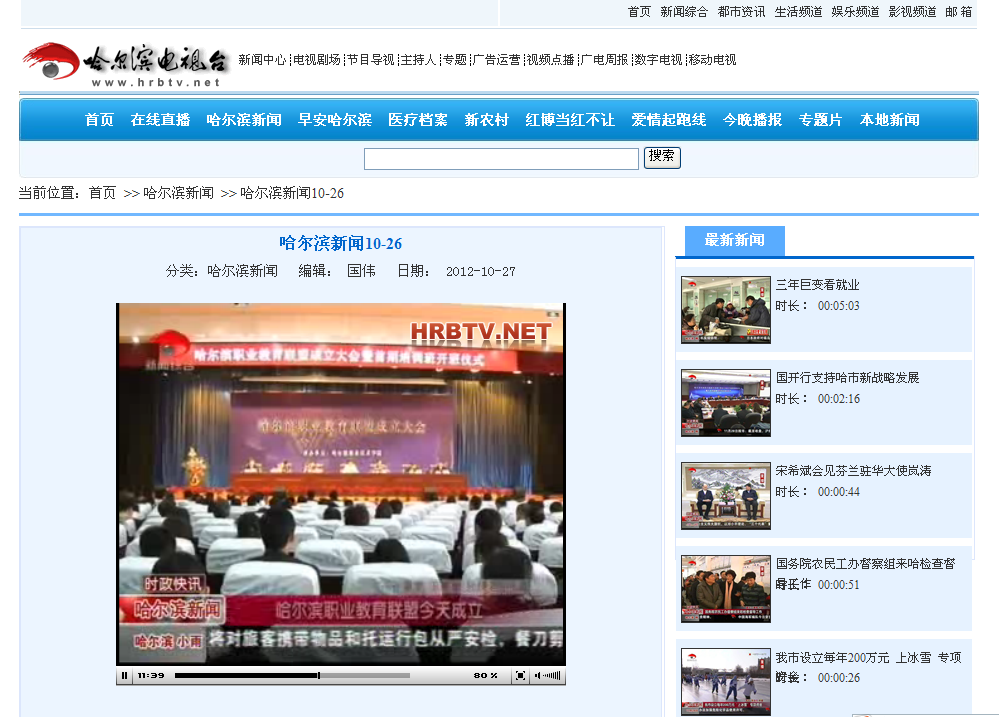Viewport: 999px width, 717px height.
Task: Click duration 00:05:03
Action: point(838,306)
